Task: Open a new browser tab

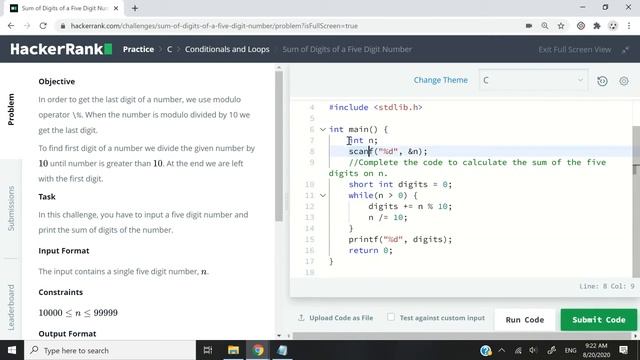Action: [135, 8]
